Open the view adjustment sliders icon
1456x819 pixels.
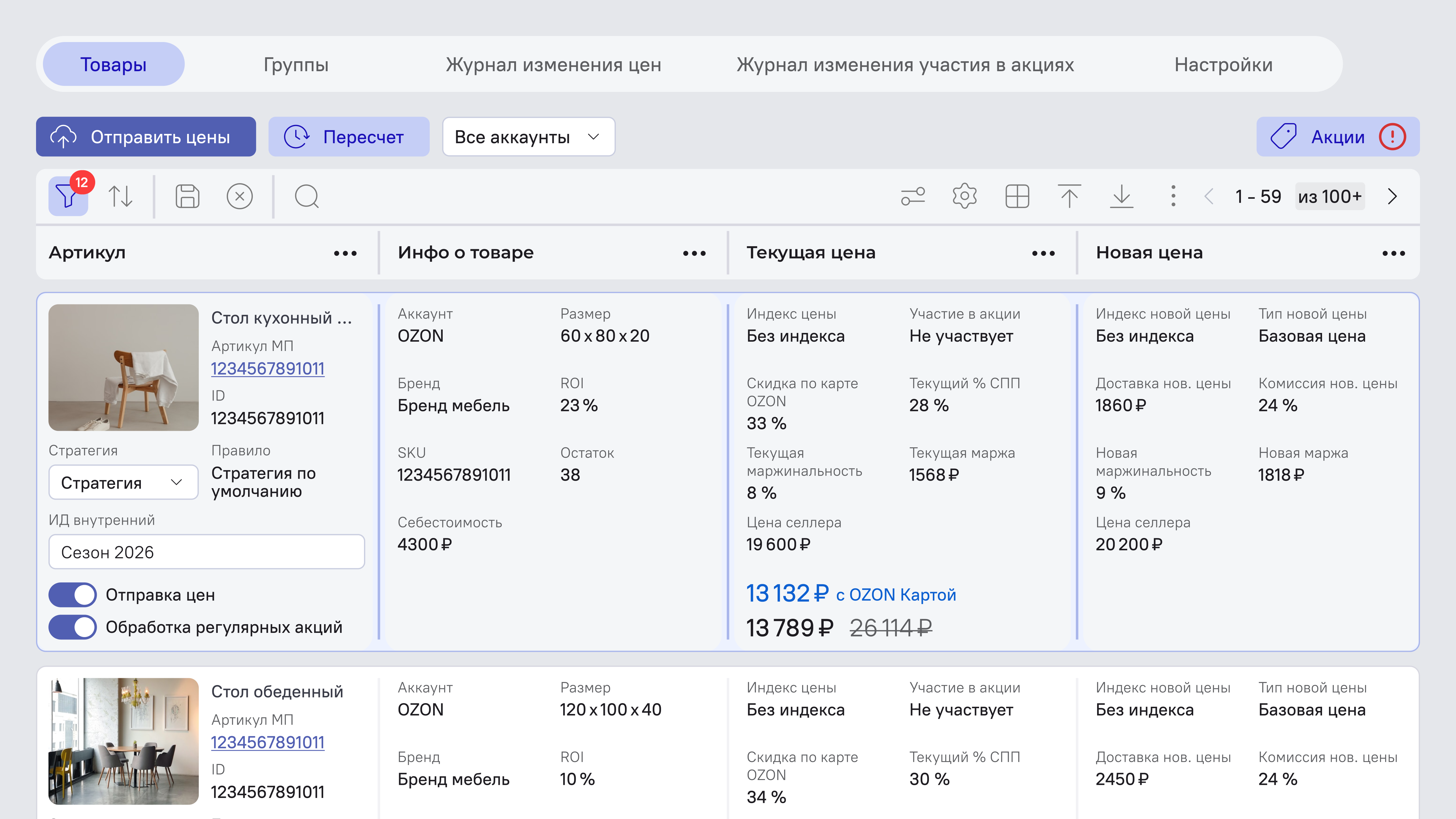[x=913, y=197]
